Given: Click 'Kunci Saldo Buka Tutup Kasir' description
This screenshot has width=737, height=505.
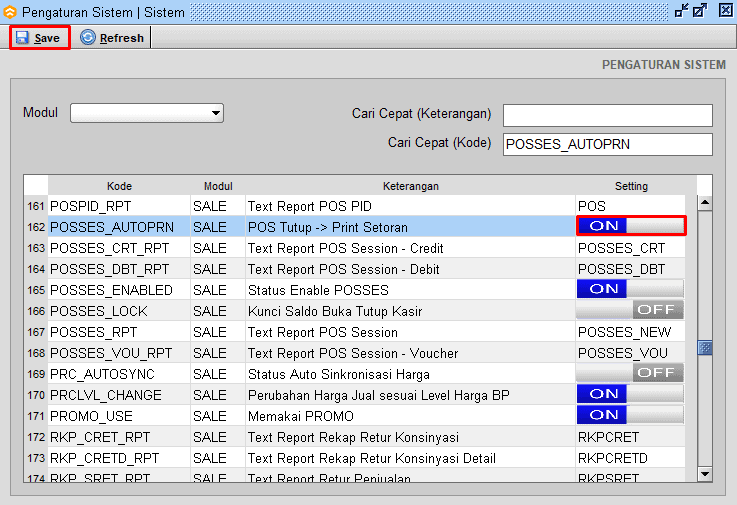Looking at the screenshot, I should point(335,311).
